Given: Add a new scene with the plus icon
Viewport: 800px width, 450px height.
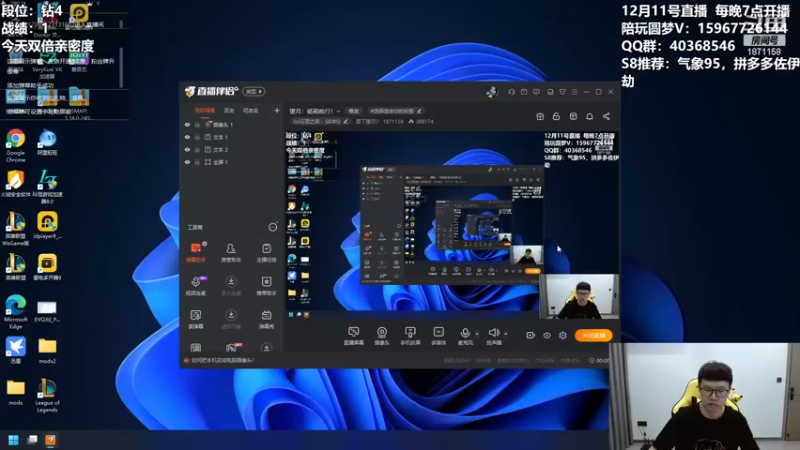Looking at the screenshot, I should tap(277, 110).
